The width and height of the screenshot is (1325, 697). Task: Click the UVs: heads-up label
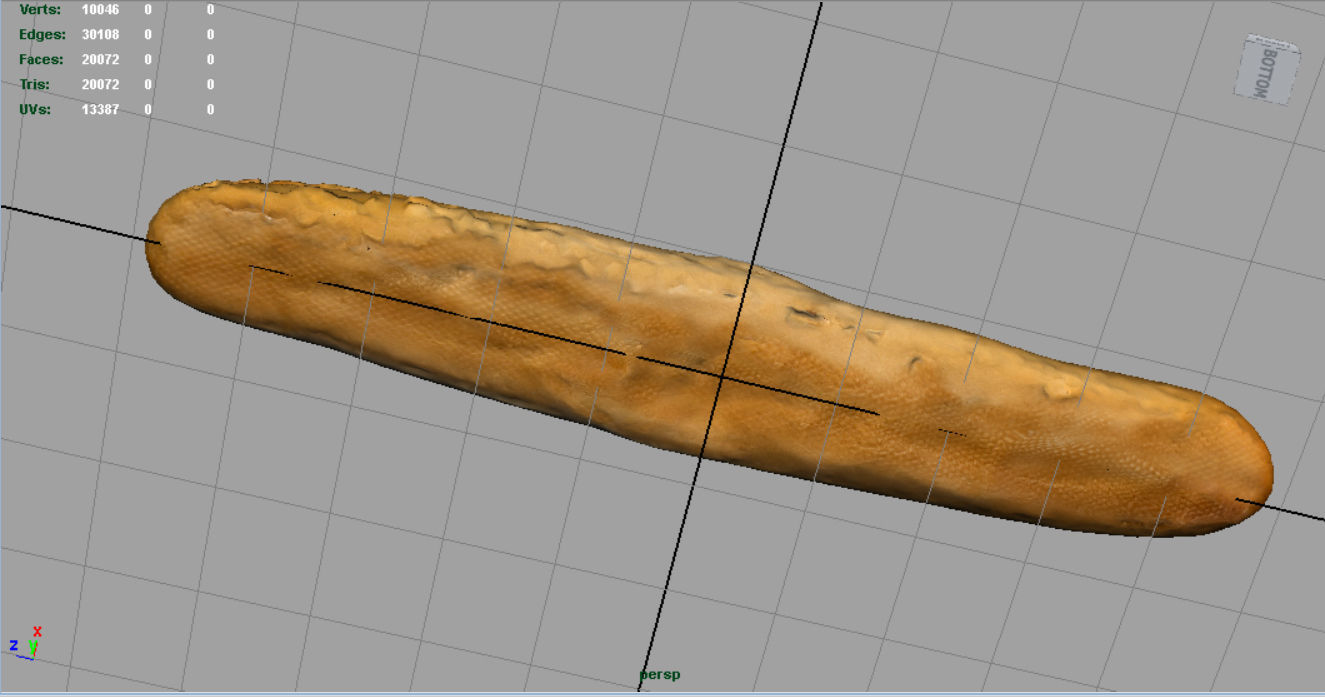click(x=35, y=109)
